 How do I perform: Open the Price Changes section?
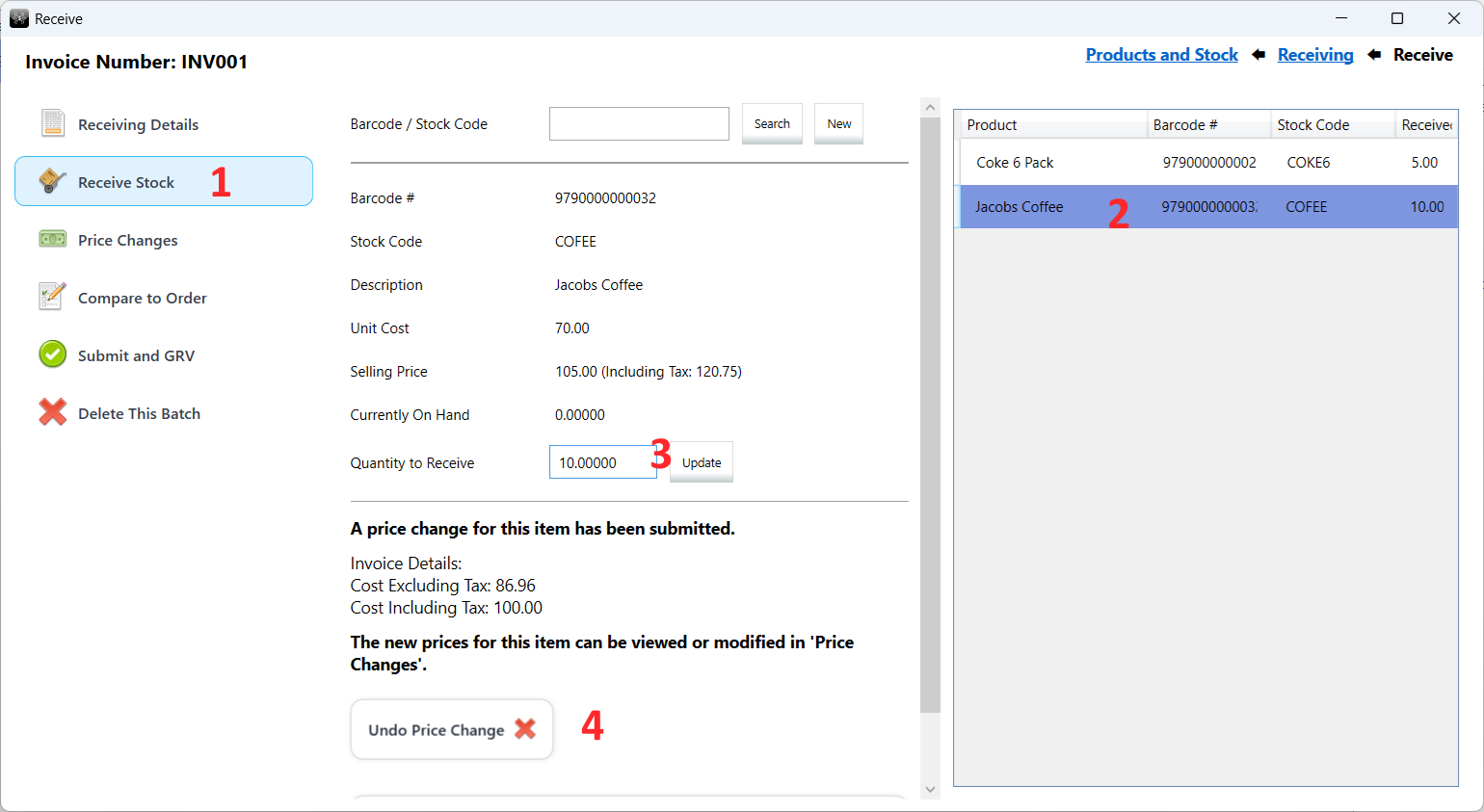point(164,240)
